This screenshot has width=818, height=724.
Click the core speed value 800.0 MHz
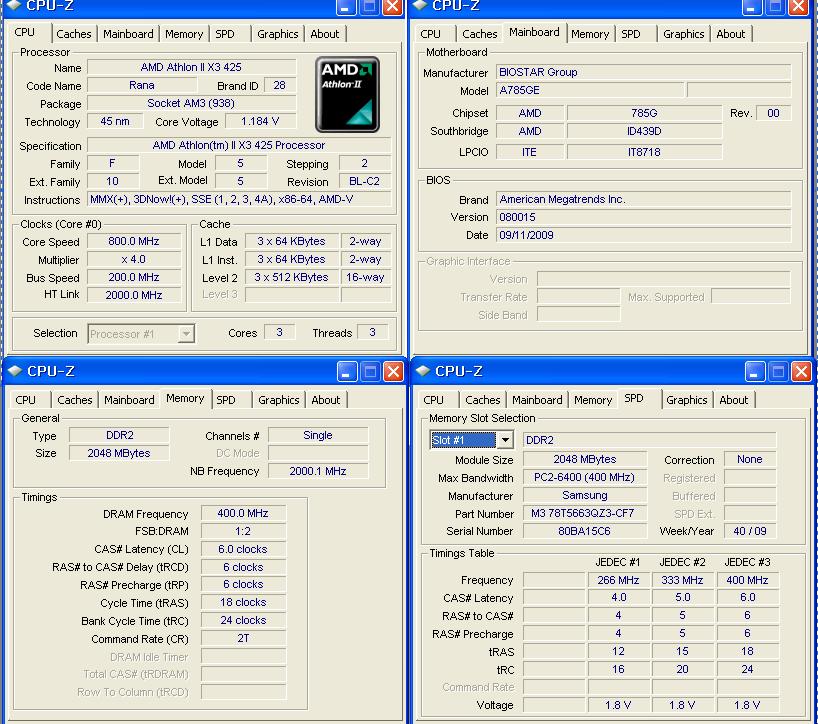(x=134, y=242)
